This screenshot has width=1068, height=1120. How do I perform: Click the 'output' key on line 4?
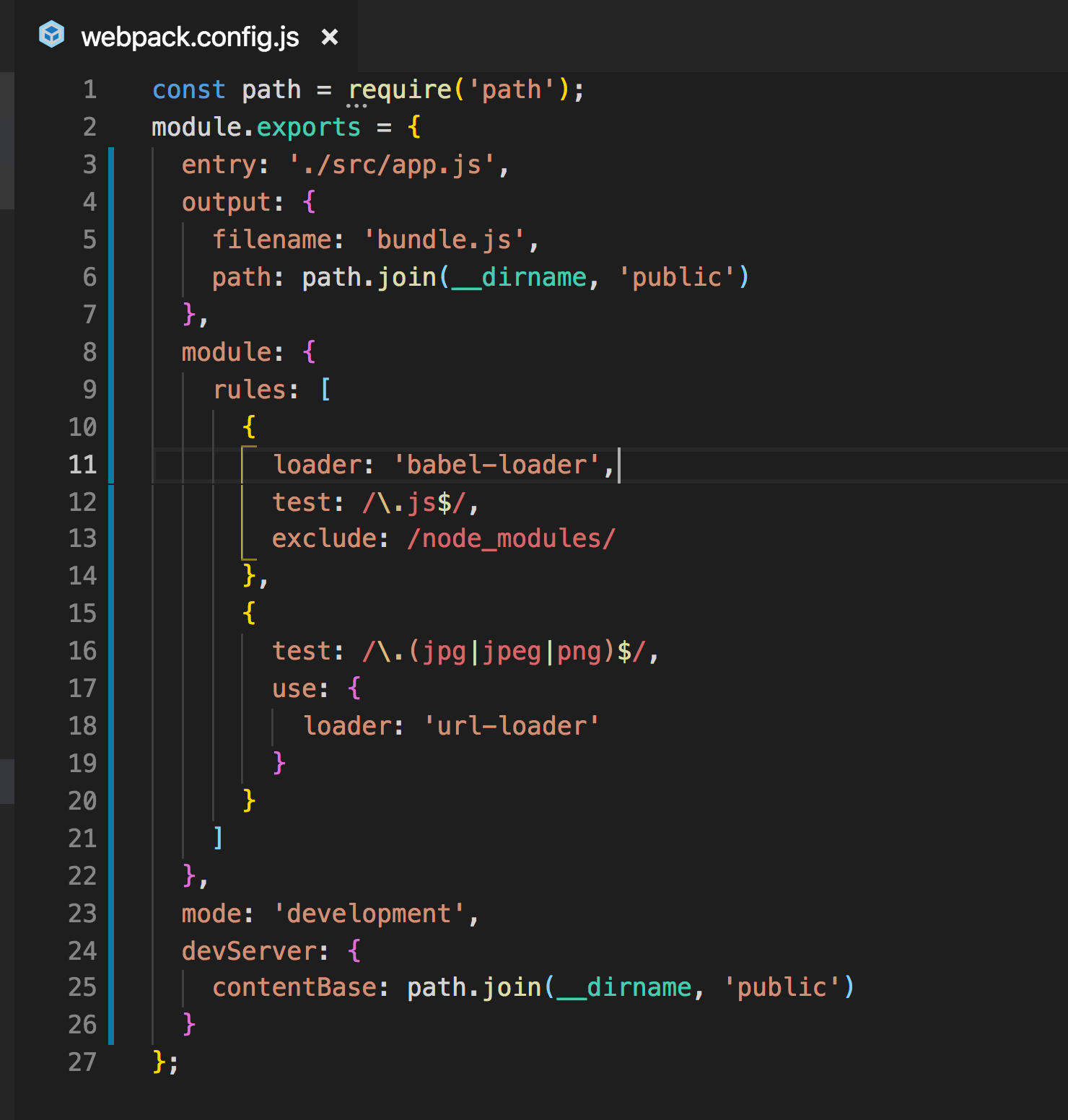[x=226, y=202]
